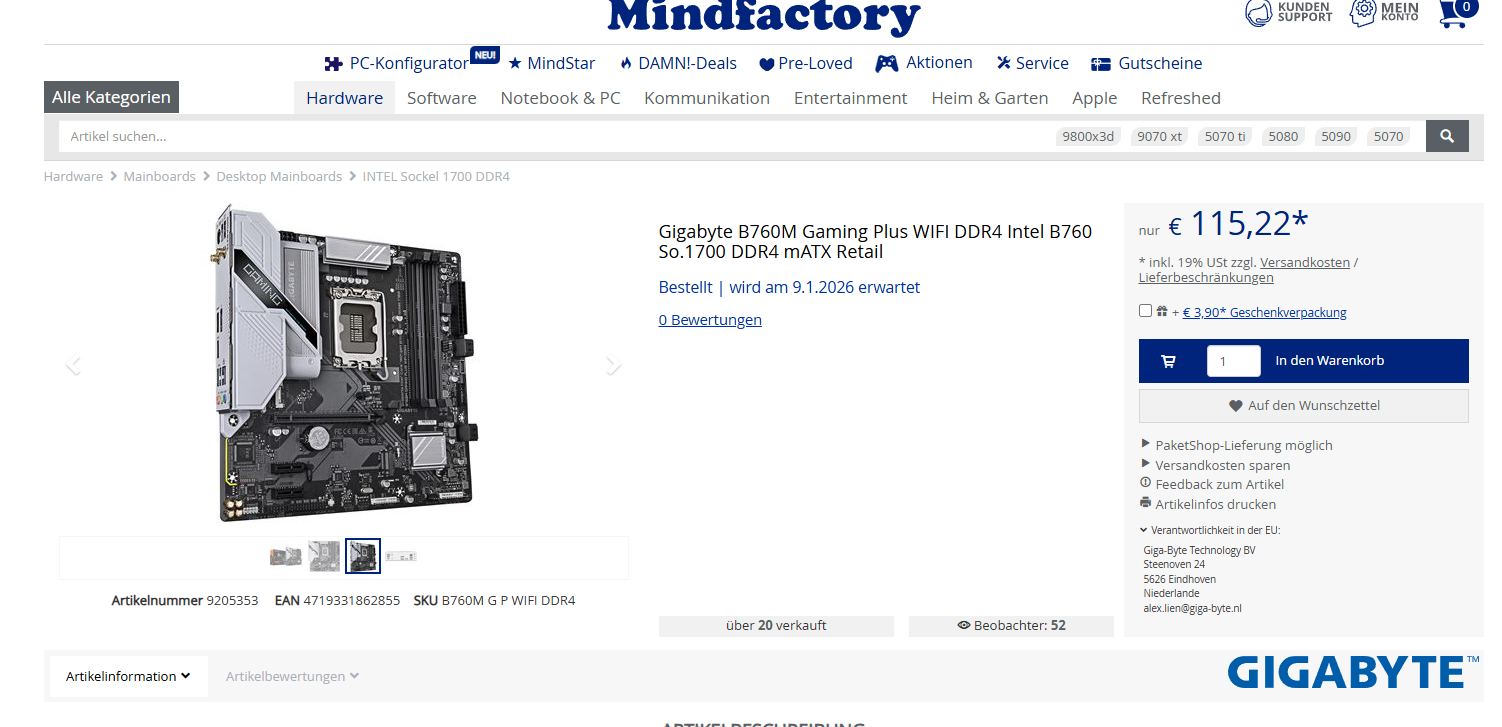
Task: Open Mein Konto gear icon
Action: (1363, 12)
